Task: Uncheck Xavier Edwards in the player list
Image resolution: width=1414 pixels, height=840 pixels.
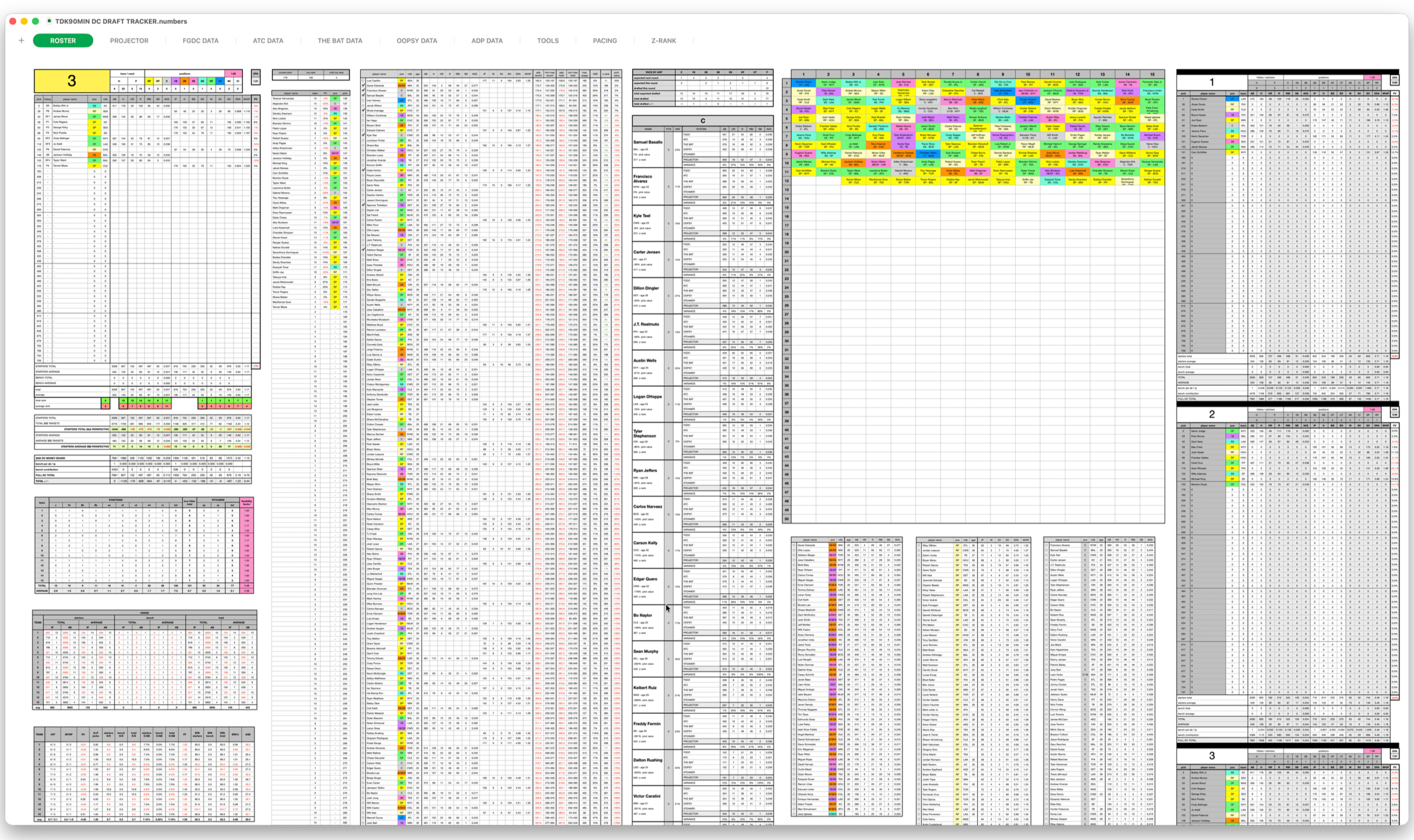Action: pyautogui.click(x=363, y=86)
